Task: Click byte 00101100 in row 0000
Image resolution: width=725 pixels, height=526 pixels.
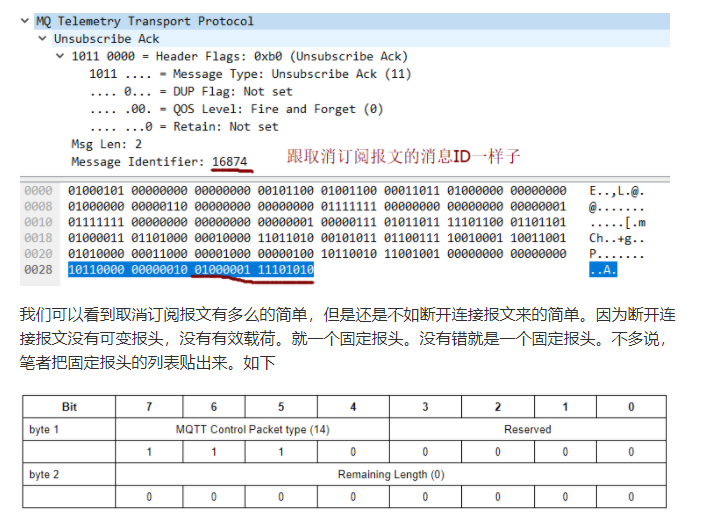Action: tap(286, 190)
